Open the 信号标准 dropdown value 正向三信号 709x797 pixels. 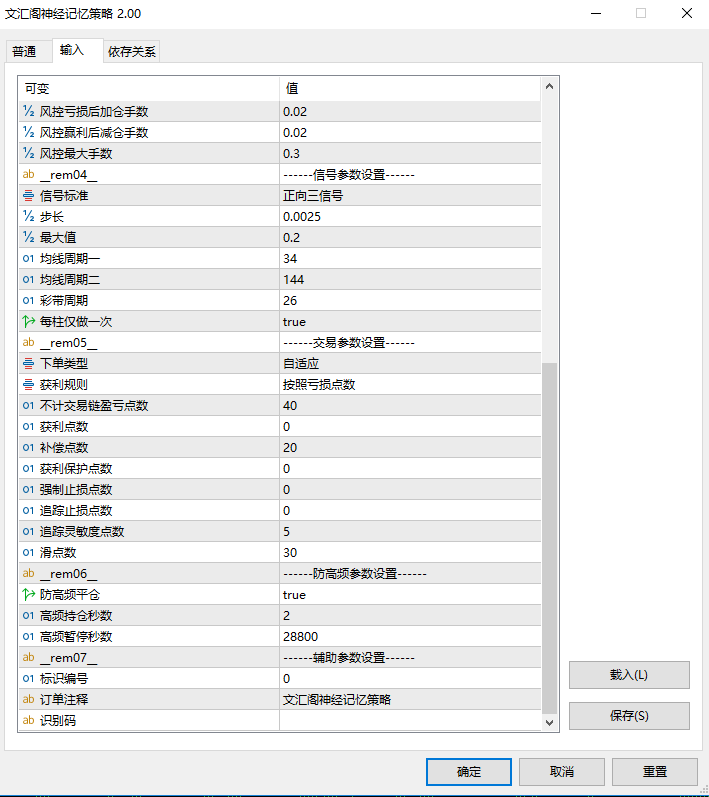point(409,196)
